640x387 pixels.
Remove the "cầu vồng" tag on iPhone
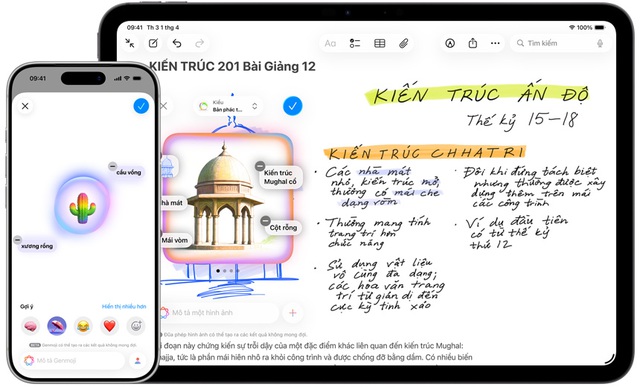tap(112, 166)
